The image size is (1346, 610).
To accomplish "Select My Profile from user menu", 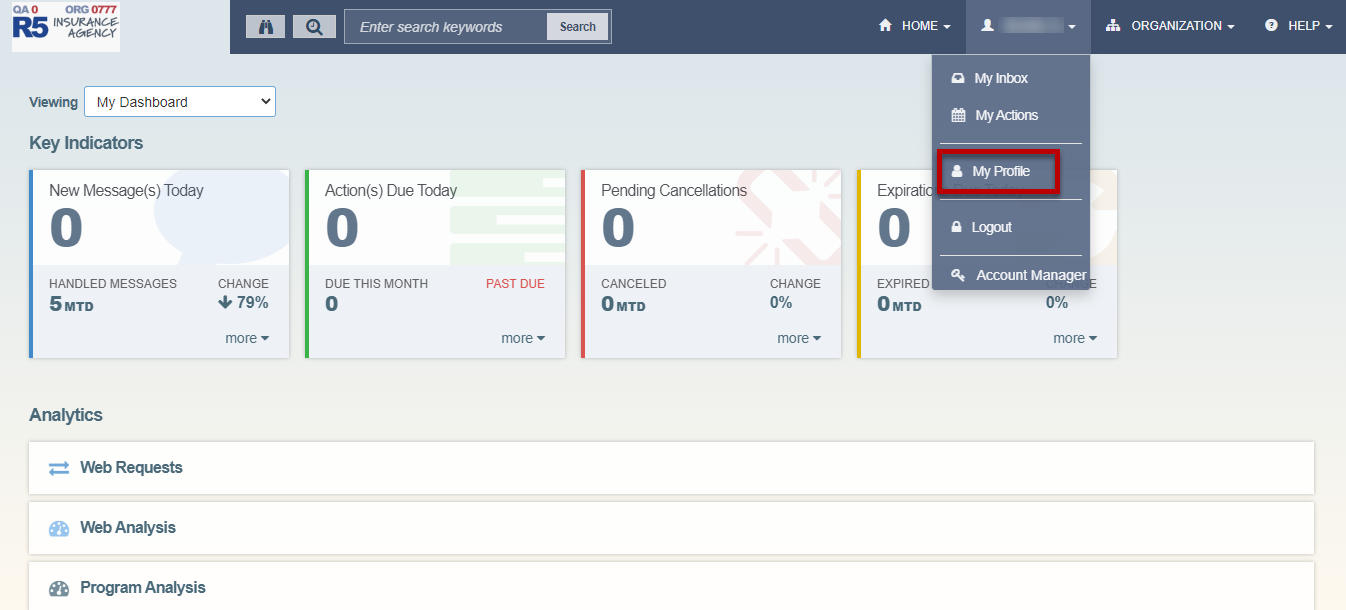I will tap(999, 171).
